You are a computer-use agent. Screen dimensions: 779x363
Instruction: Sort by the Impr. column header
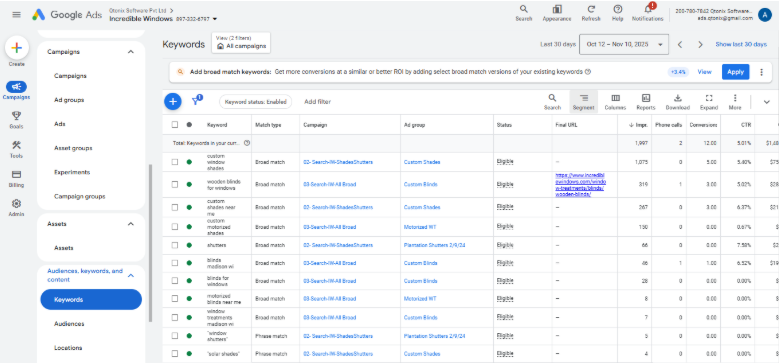tap(639, 125)
